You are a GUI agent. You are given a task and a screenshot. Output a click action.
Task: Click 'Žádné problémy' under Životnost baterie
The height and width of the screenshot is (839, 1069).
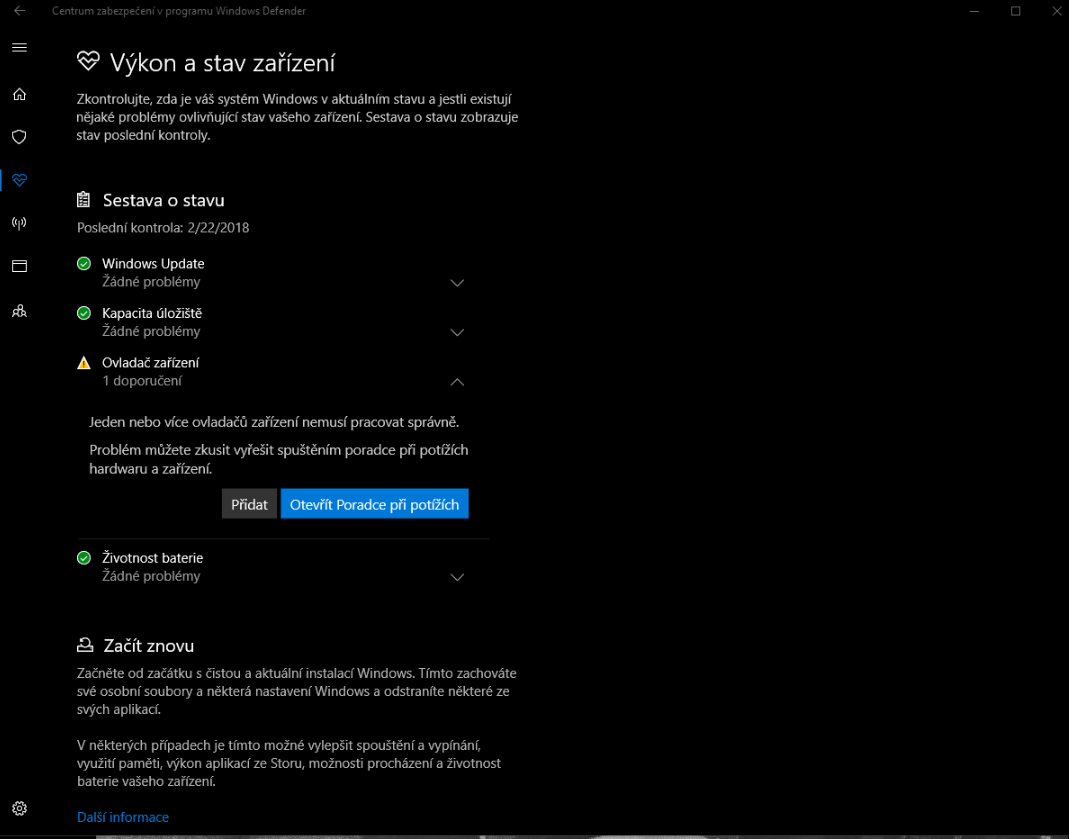(x=151, y=576)
